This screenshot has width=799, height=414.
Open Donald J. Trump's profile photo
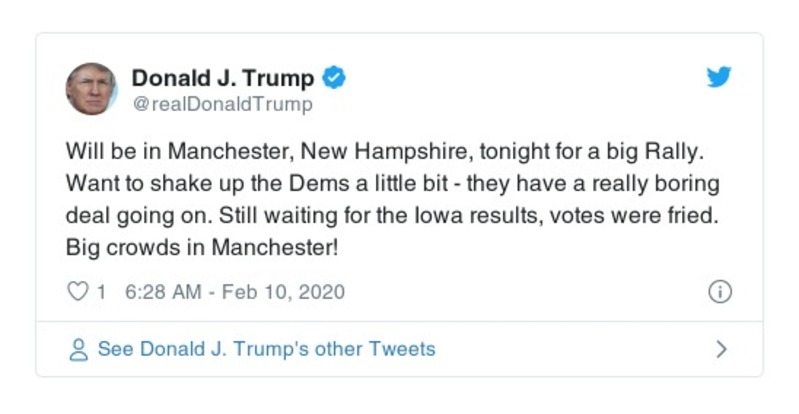coord(92,89)
